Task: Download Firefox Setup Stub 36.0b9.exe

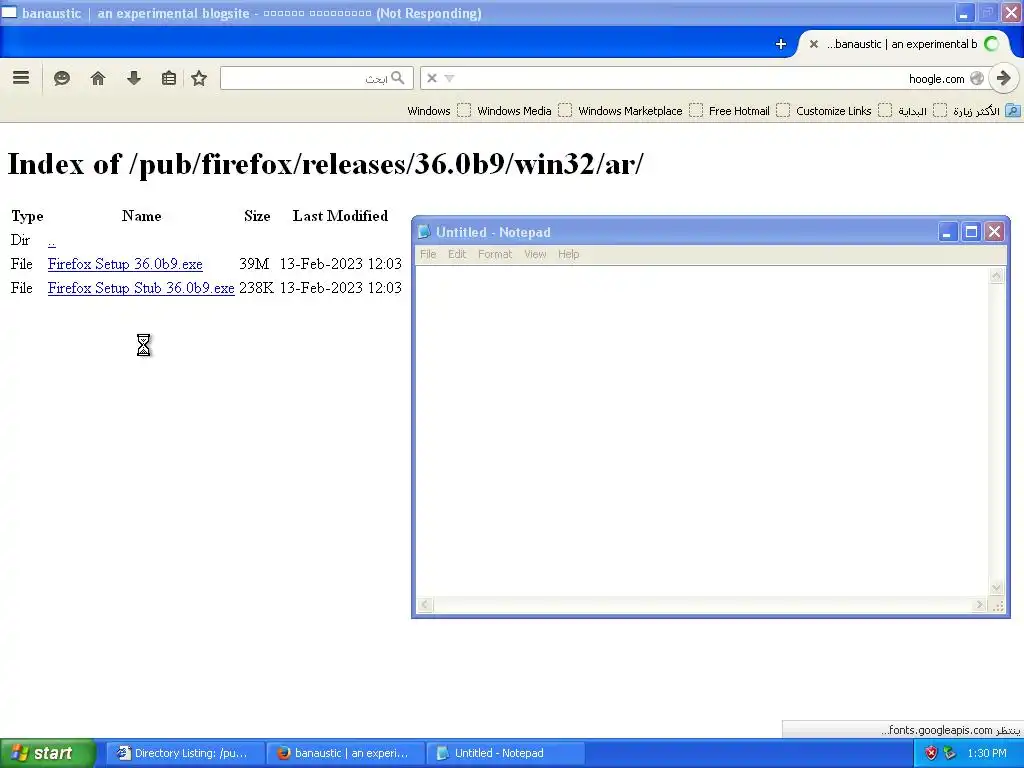Action: 141,288
